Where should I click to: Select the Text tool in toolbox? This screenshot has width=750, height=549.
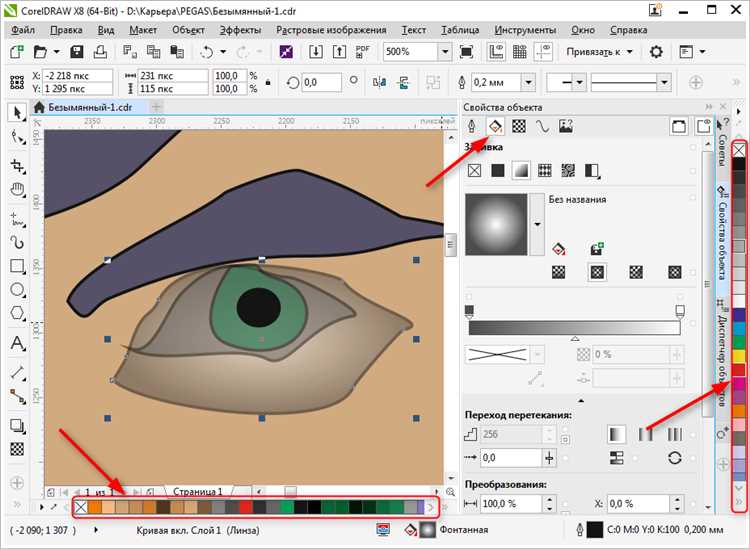coord(17,345)
